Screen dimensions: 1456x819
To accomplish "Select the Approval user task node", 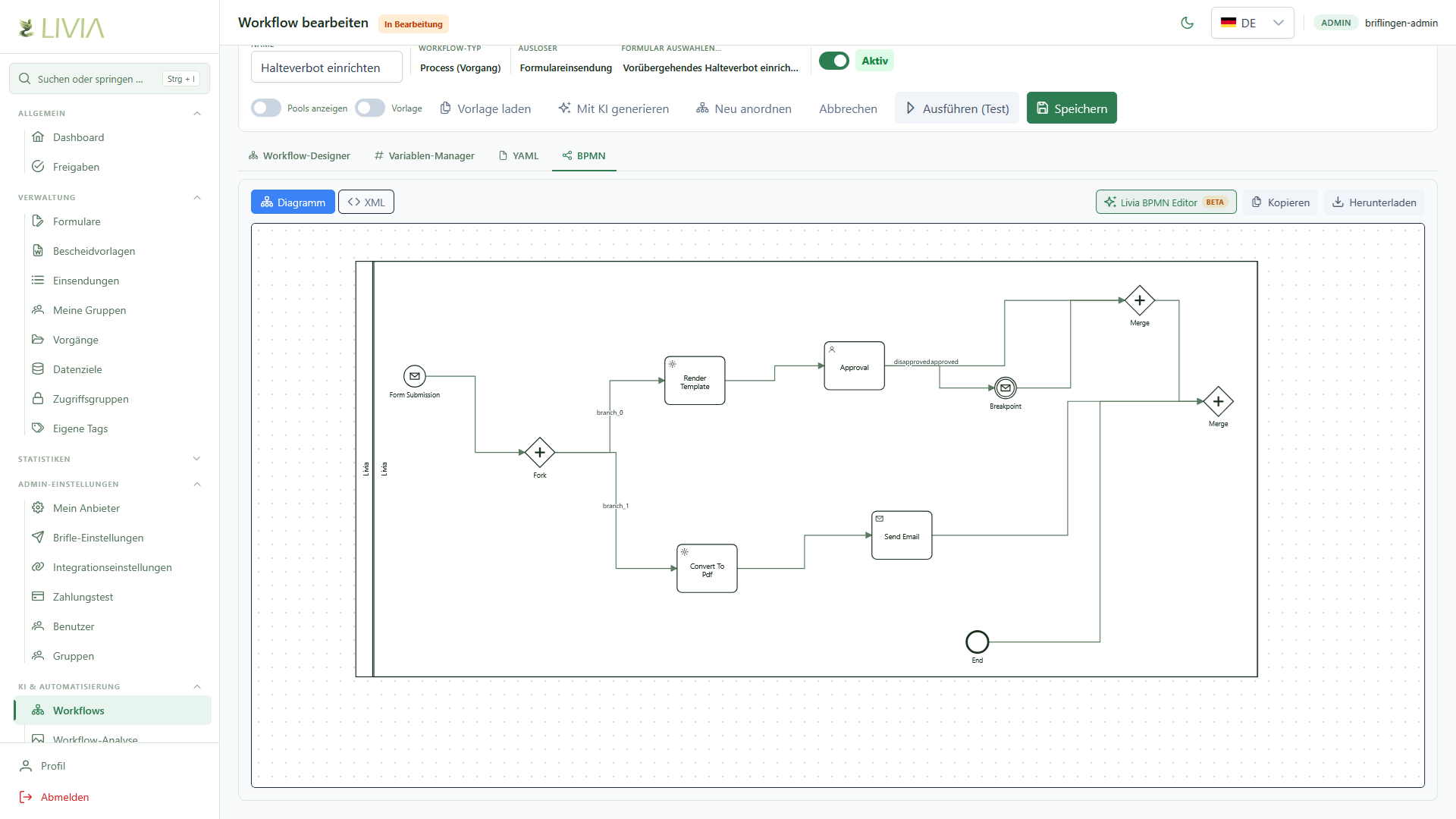I will 855,366.
